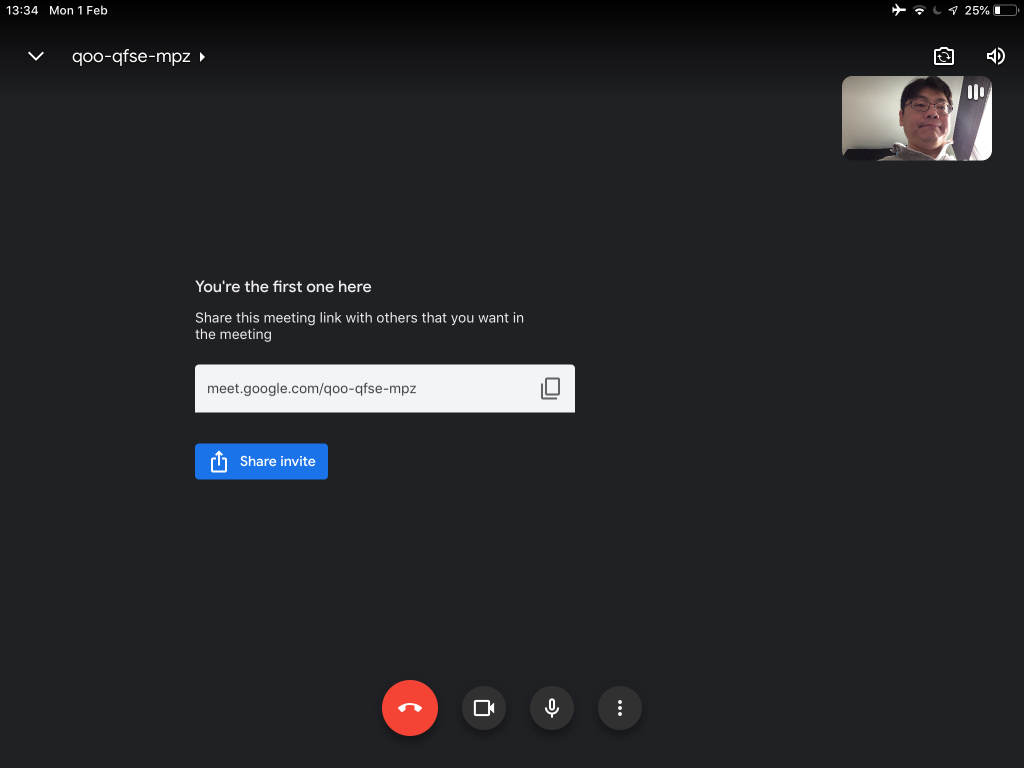
Task: Expand the triangle arrow beside the meeting code
Action: pos(202,57)
